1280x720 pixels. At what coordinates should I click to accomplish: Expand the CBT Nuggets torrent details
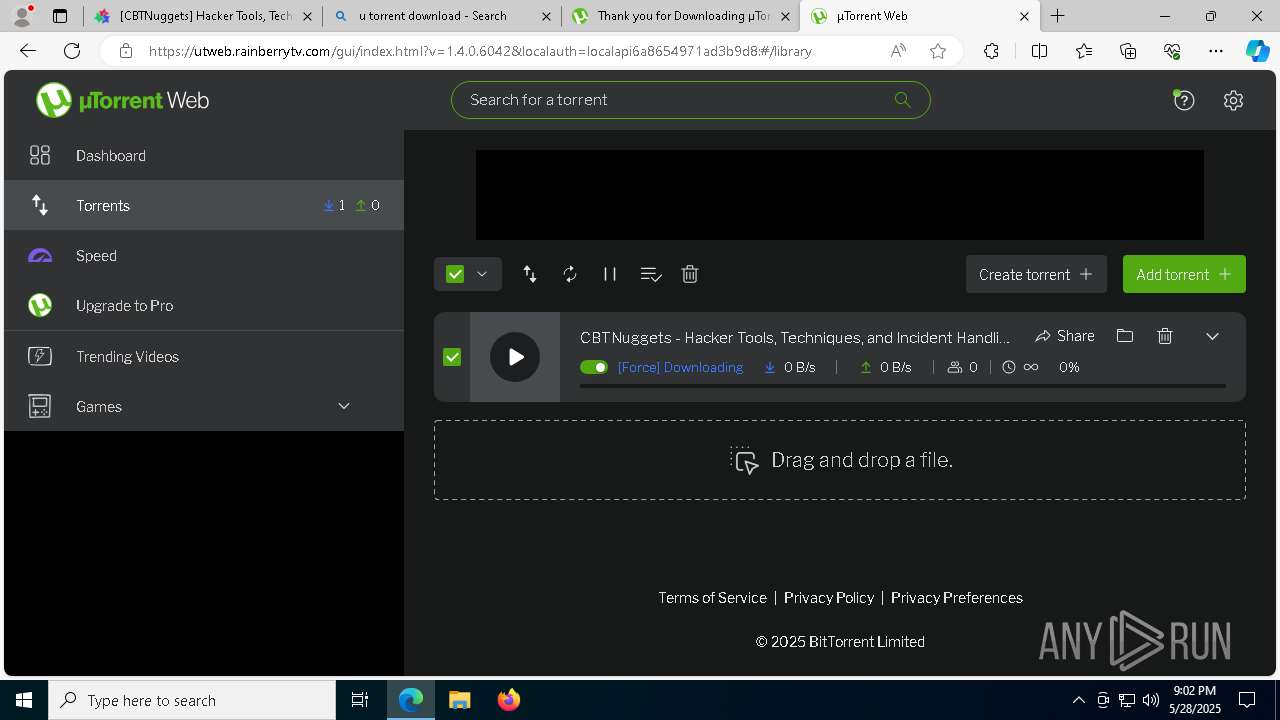1212,336
